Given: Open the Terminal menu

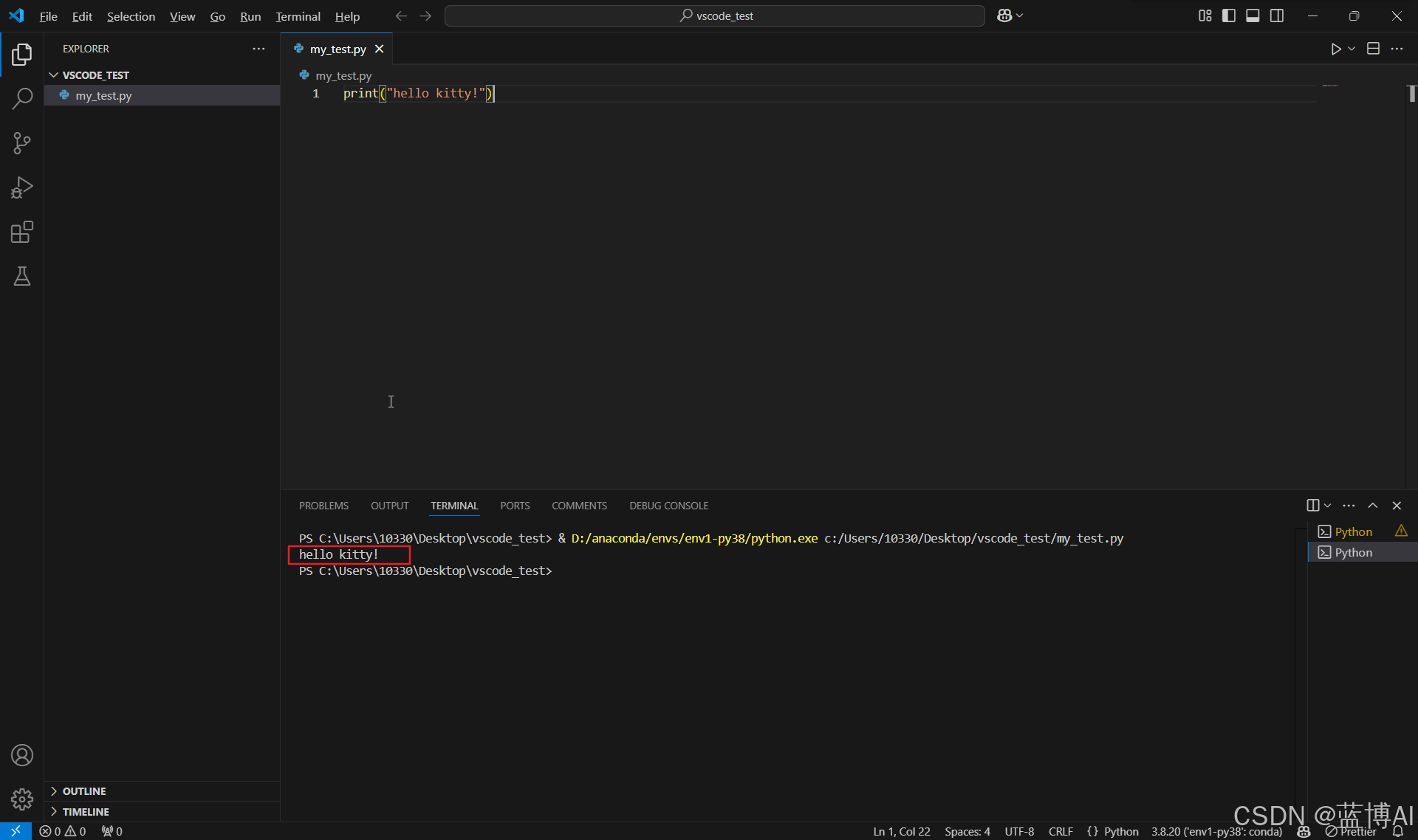Looking at the screenshot, I should point(298,16).
